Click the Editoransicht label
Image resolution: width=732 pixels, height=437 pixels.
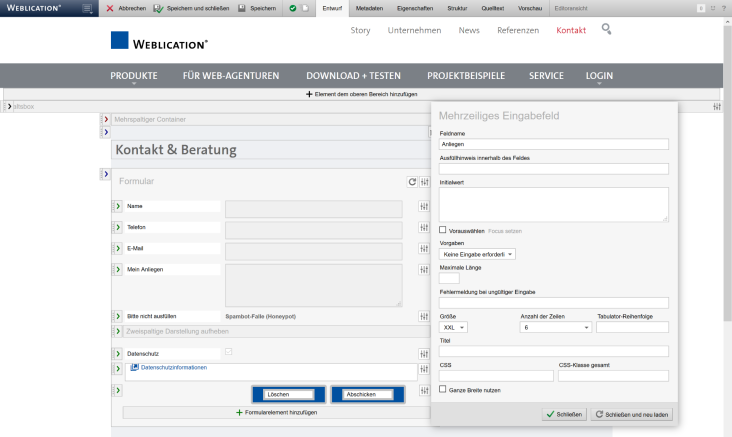click(x=571, y=8)
